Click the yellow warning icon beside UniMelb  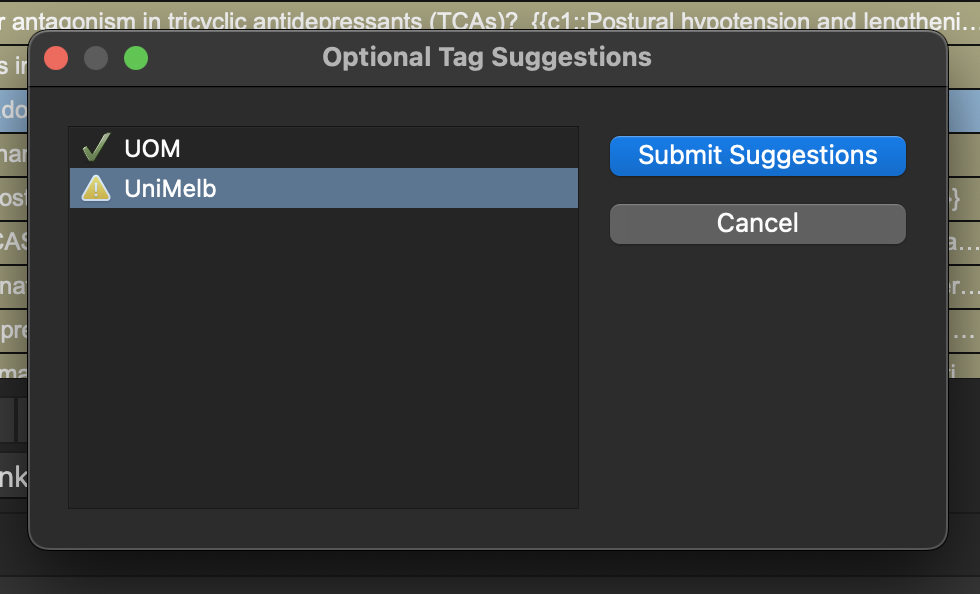[x=96, y=188]
